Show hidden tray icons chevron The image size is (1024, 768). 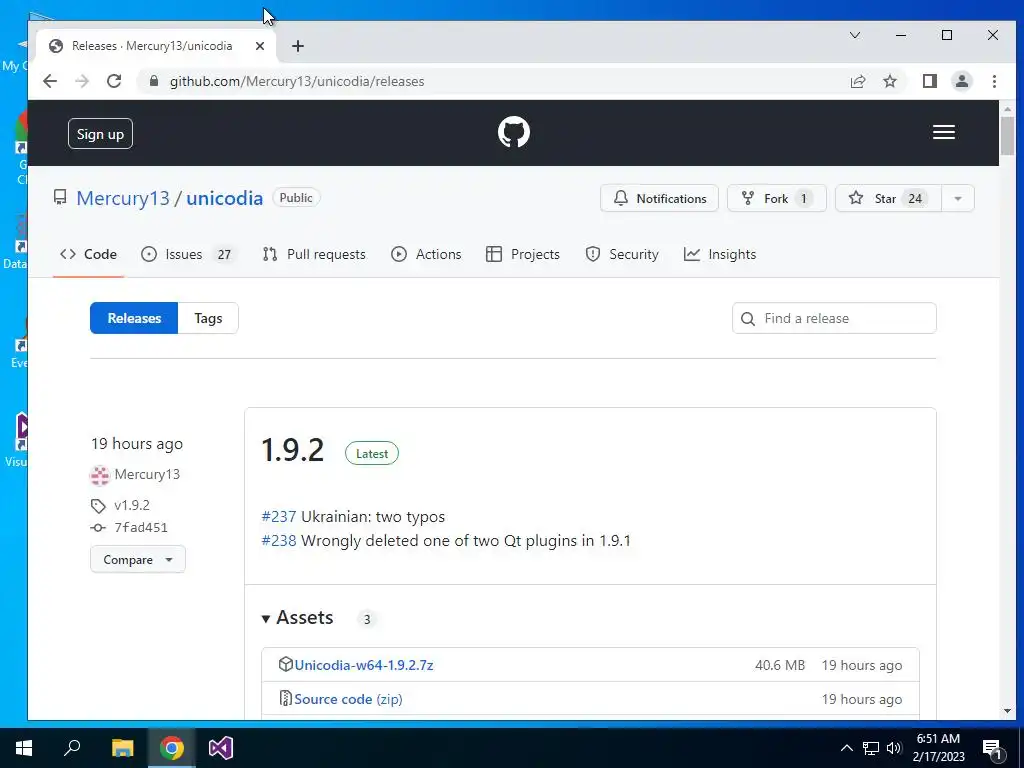[x=846, y=748]
